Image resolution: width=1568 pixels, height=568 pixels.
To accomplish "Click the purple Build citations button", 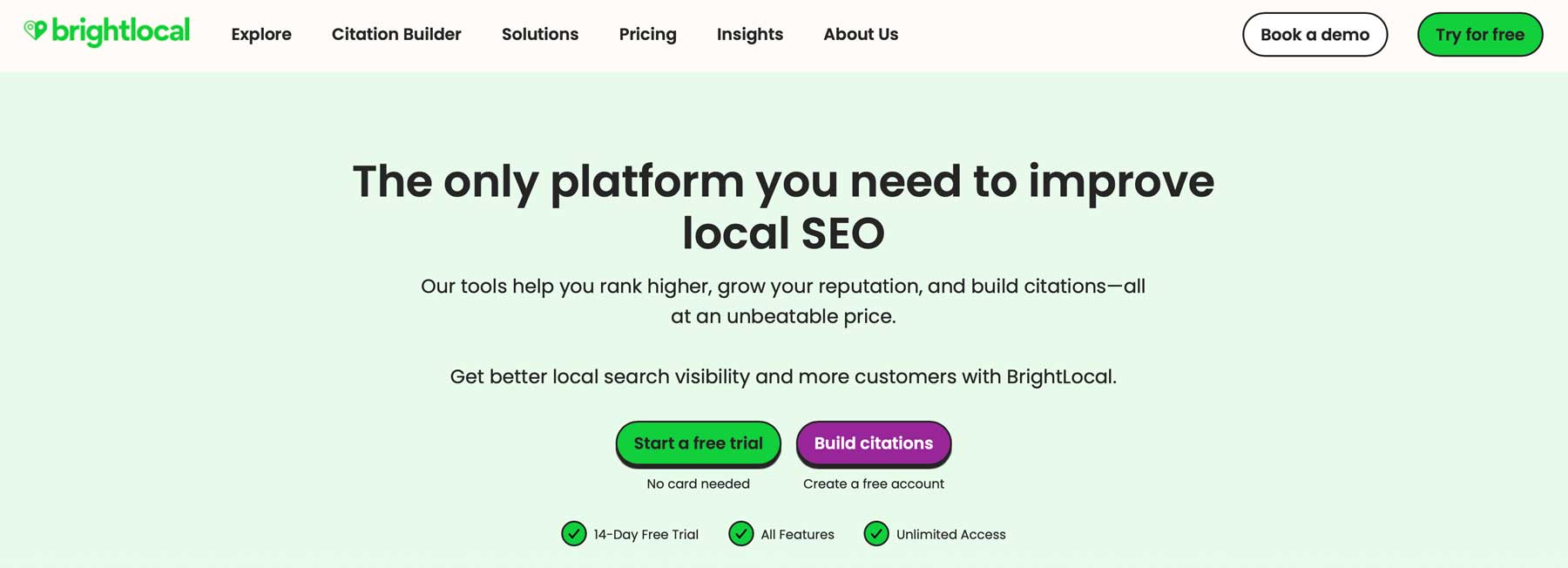I will pyautogui.click(x=874, y=443).
